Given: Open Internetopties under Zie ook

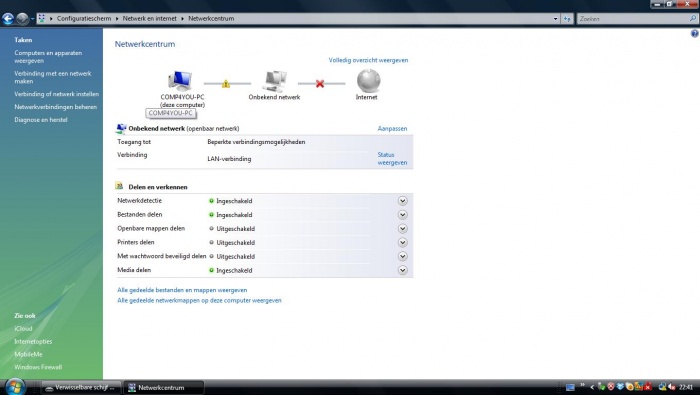Looking at the screenshot, I should click(x=33, y=341).
